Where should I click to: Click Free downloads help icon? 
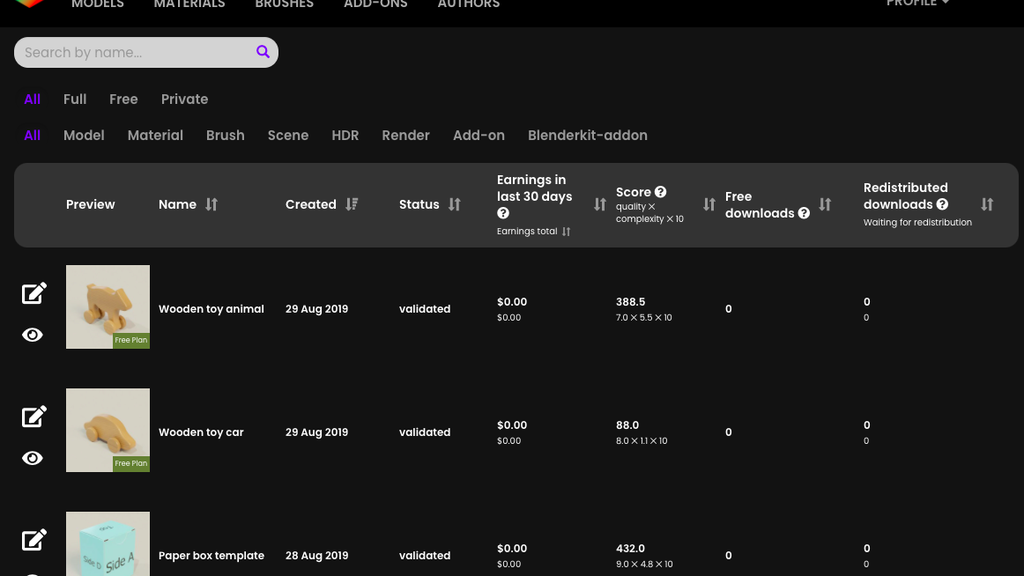coord(804,213)
